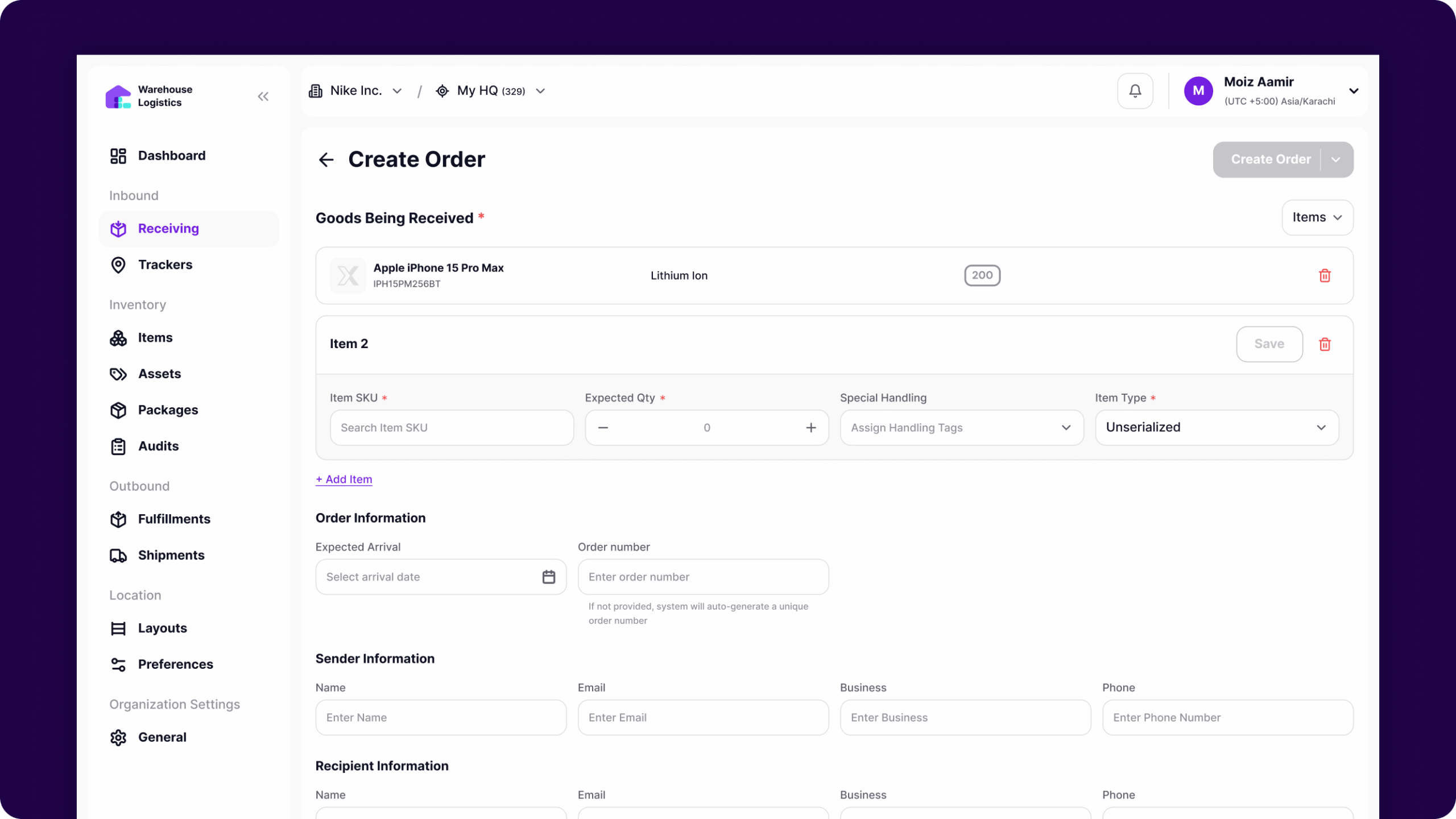
Task: Open the Dashboard grid icon
Action: pyautogui.click(x=118, y=156)
